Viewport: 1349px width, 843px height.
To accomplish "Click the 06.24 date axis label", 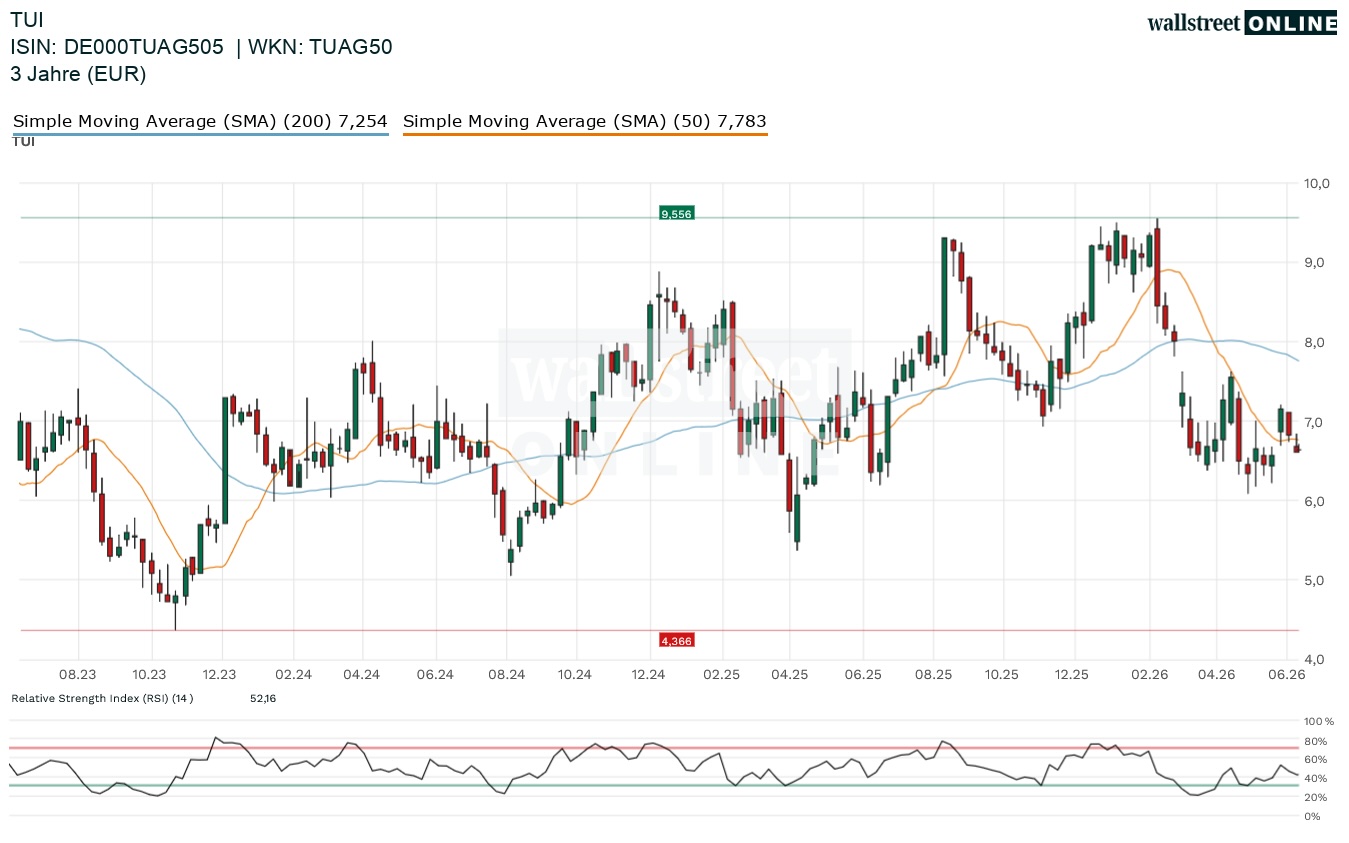I will click(435, 675).
